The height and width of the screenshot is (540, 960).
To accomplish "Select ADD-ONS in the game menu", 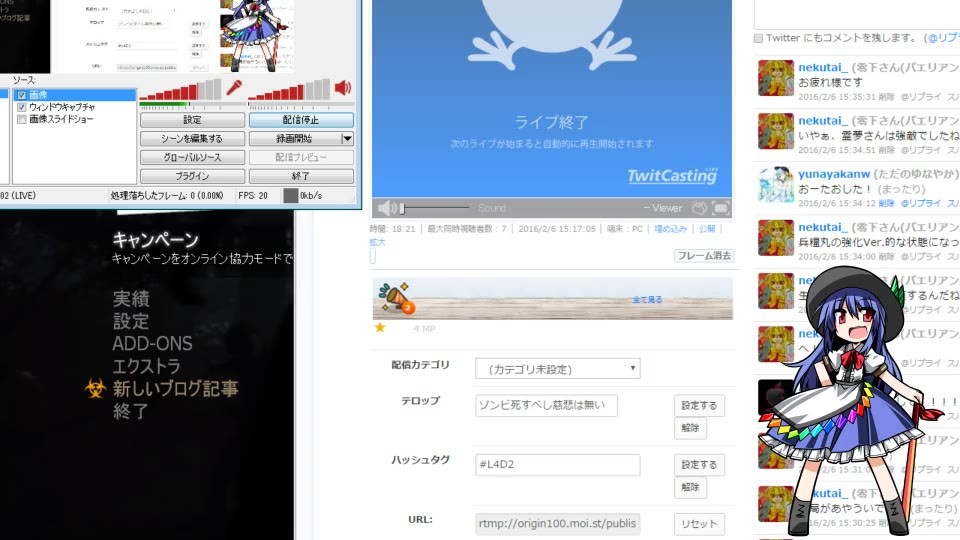I will (152, 343).
